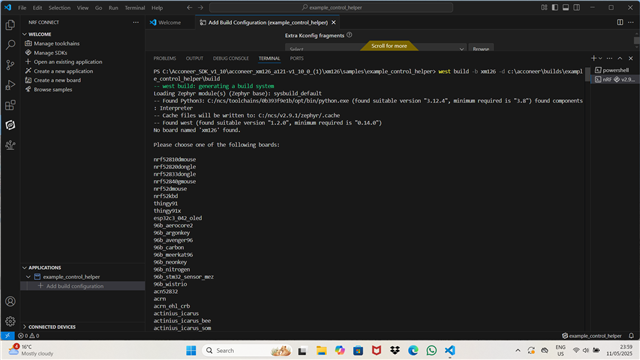
Task: Open the Search view in the activity bar
Action: (10, 45)
